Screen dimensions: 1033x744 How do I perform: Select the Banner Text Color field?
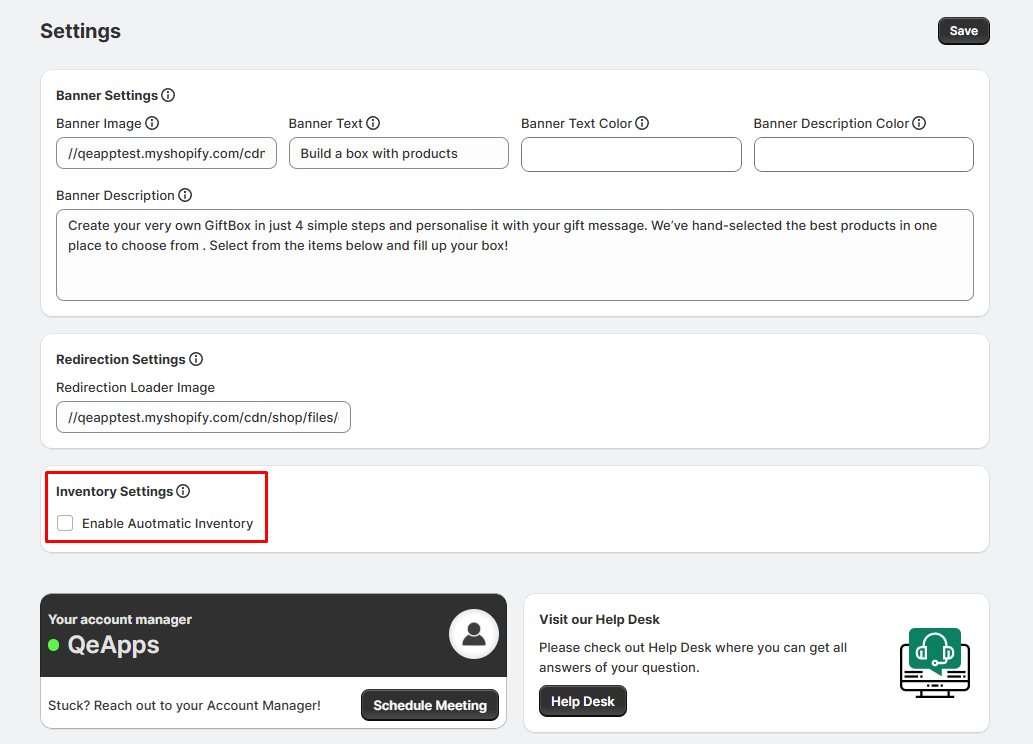pos(631,154)
